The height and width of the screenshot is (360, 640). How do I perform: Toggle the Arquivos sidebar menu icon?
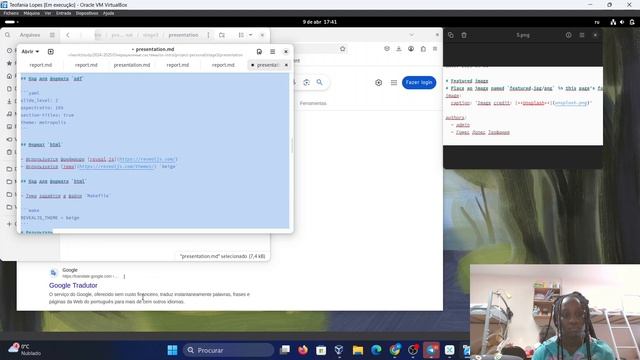(x=52, y=35)
